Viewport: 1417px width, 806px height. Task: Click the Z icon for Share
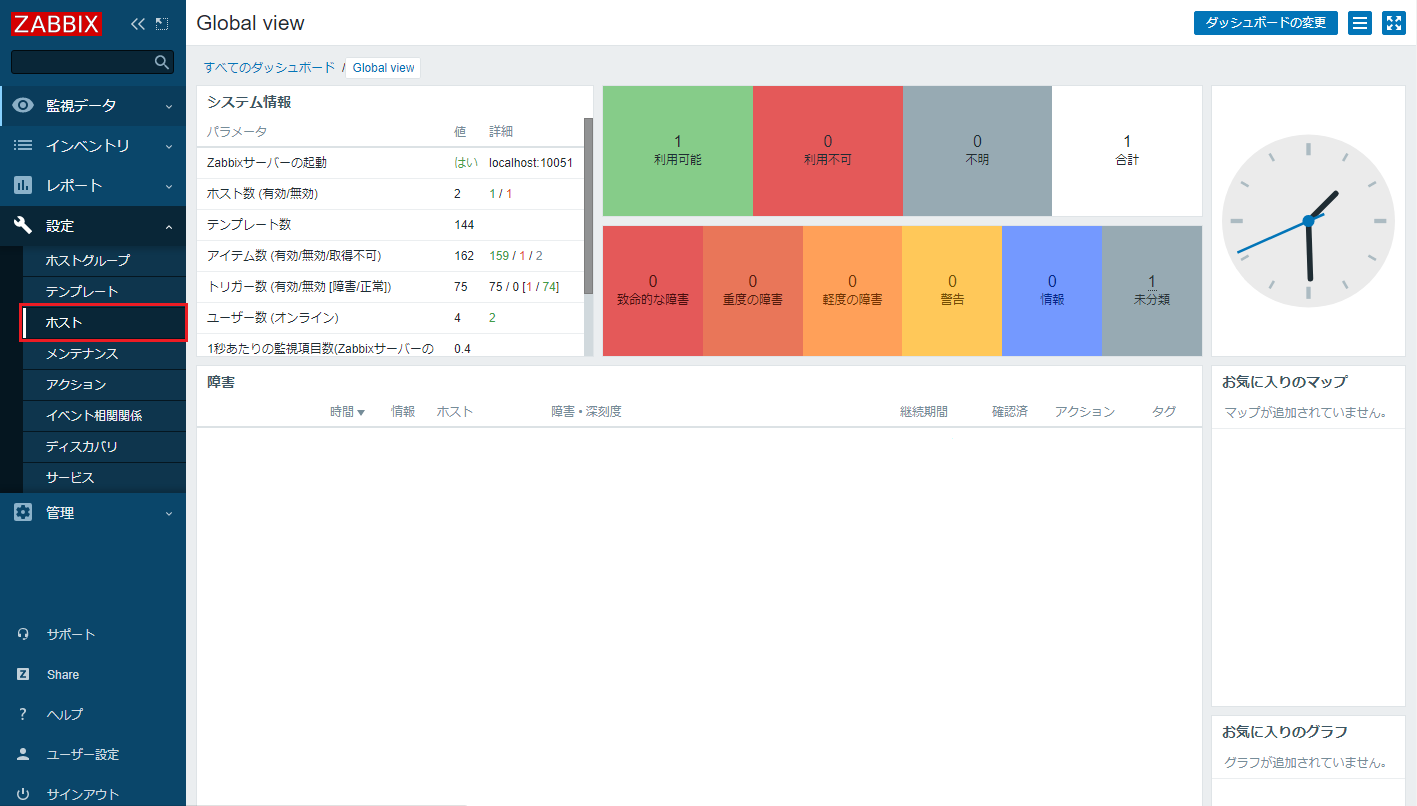coord(23,674)
